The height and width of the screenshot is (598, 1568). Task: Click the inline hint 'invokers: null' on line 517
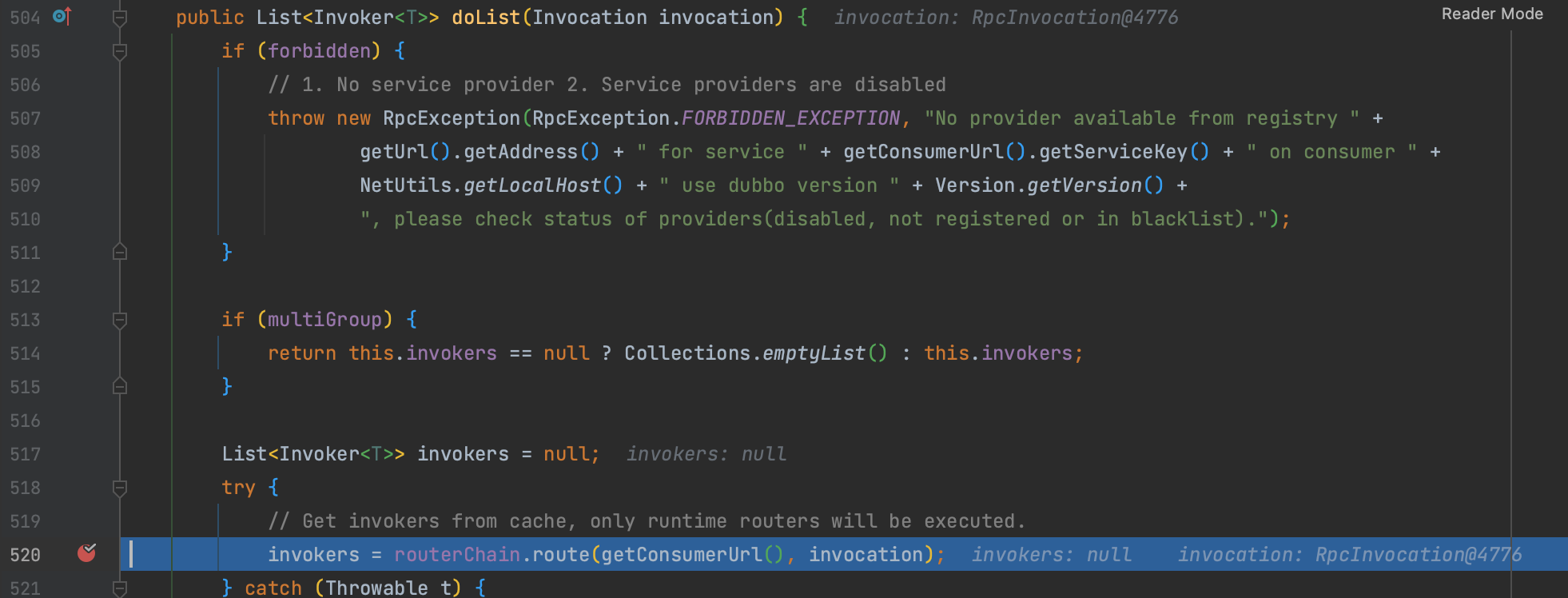(x=706, y=454)
